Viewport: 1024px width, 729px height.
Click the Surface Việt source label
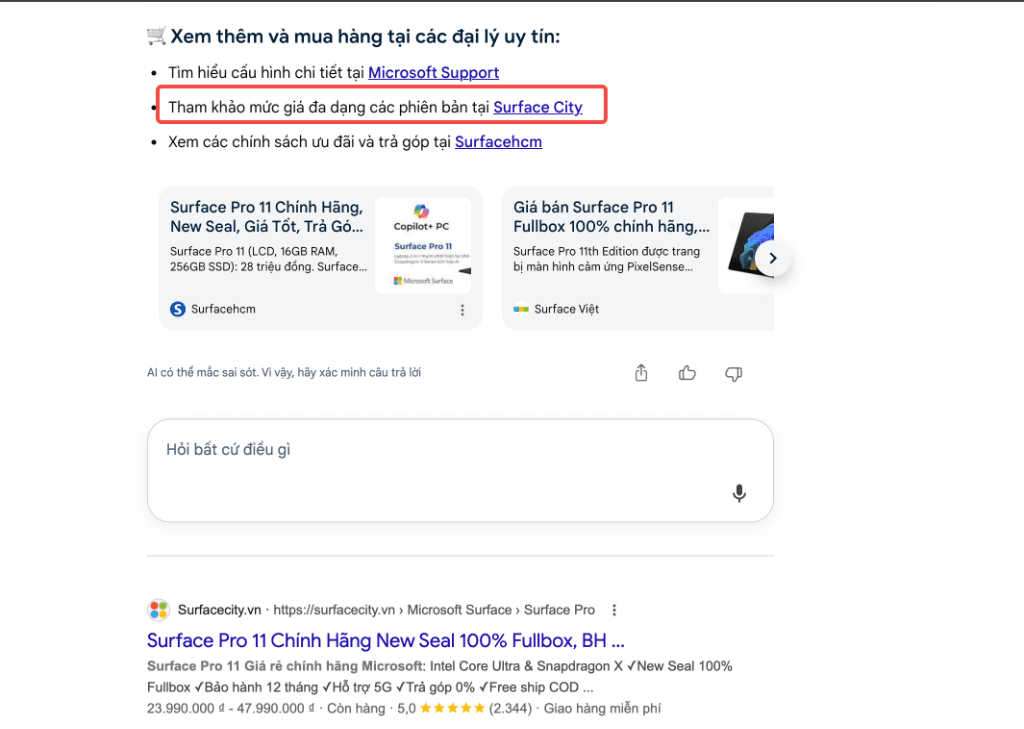[x=566, y=309]
